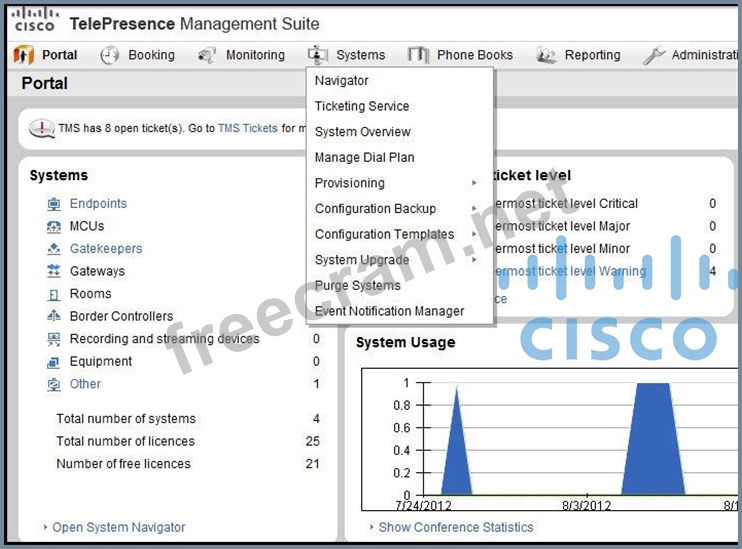Click the open tickets alert icon
Viewport: 742px width, 549px height.
42,129
